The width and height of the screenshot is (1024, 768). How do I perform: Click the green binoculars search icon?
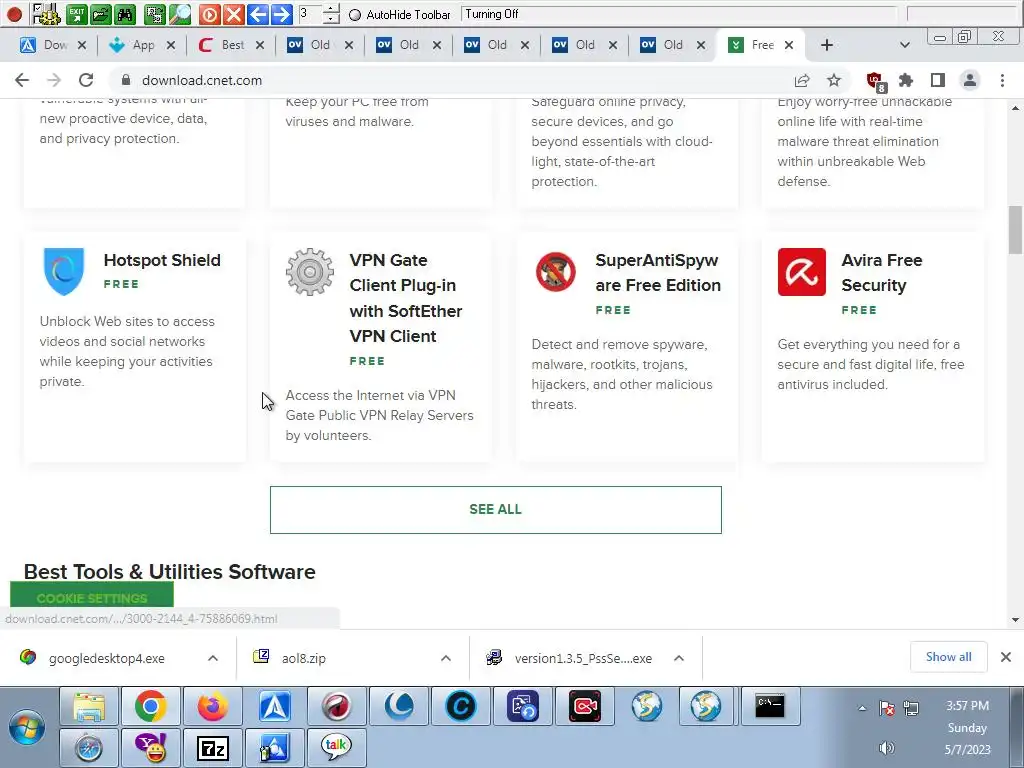pyautogui.click(x=125, y=14)
